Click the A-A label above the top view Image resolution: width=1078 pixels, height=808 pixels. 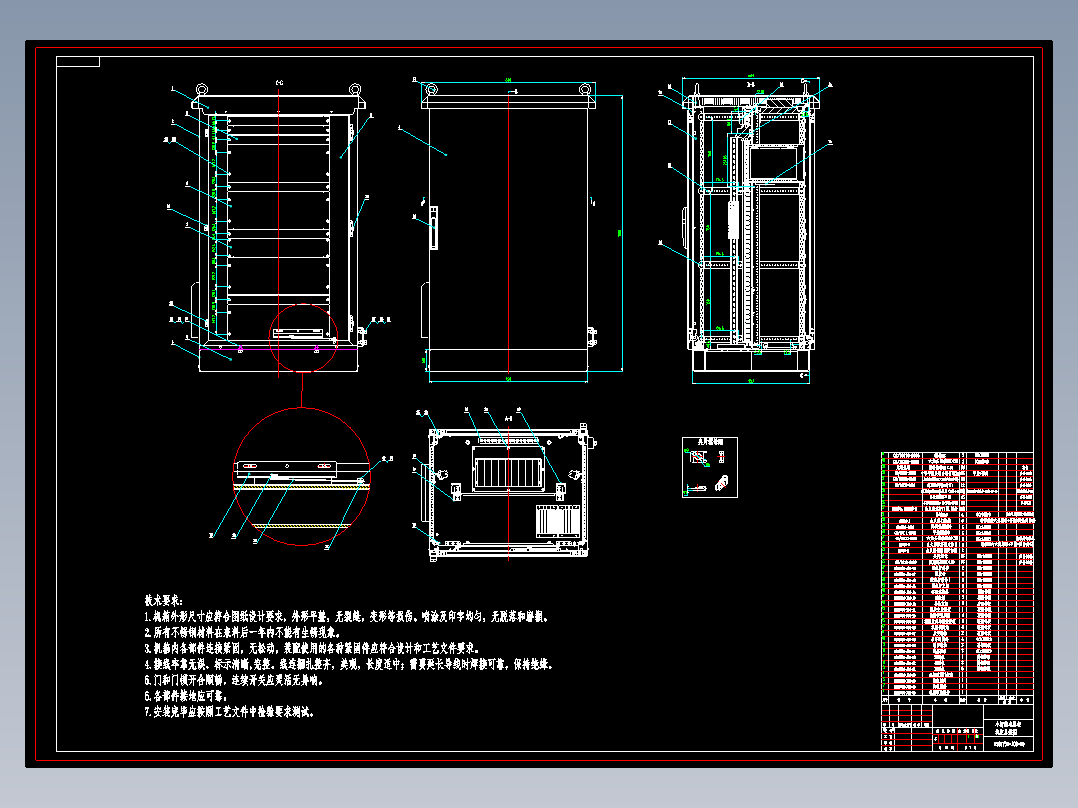(509, 418)
